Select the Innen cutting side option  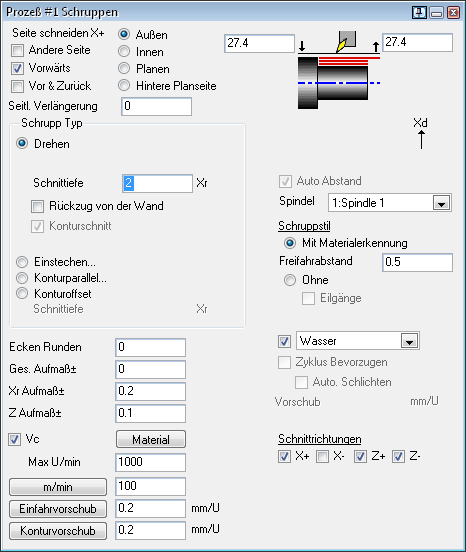point(124,51)
